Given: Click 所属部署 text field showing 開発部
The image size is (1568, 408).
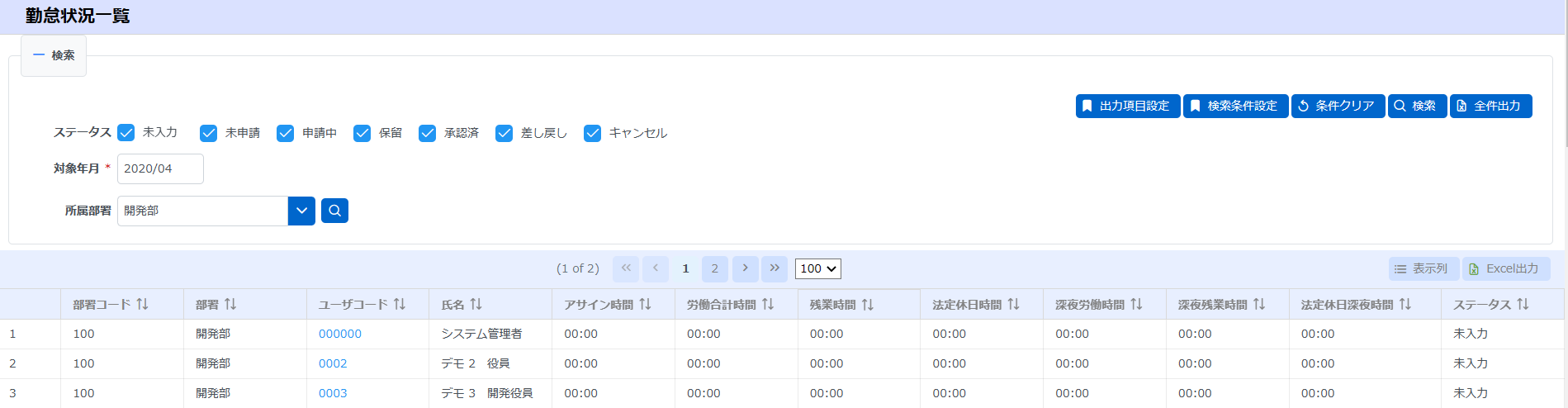Looking at the screenshot, I should click(x=202, y=211).
